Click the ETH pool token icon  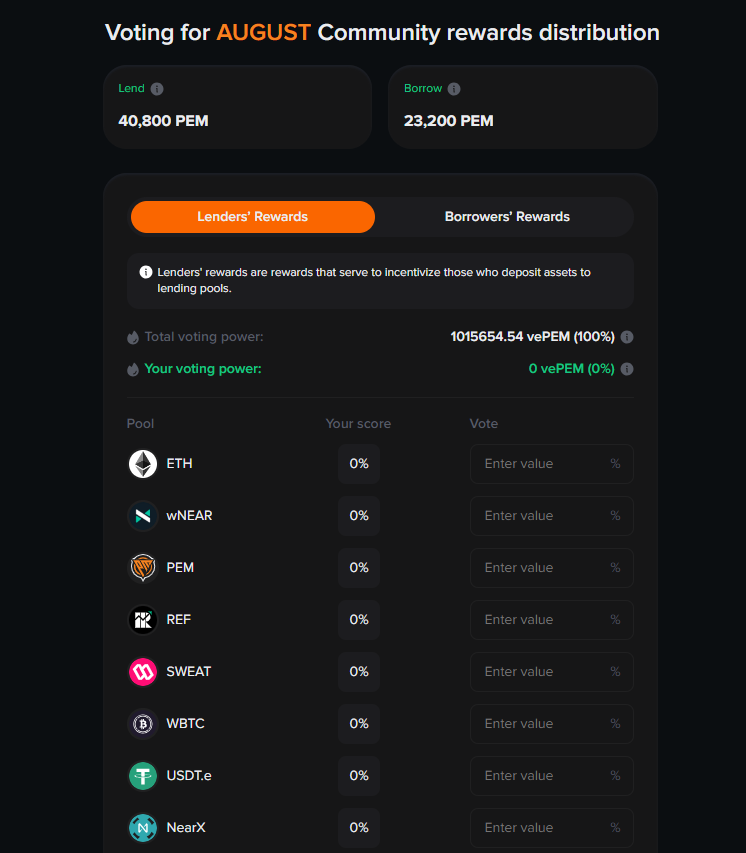(x=143, y=464)
